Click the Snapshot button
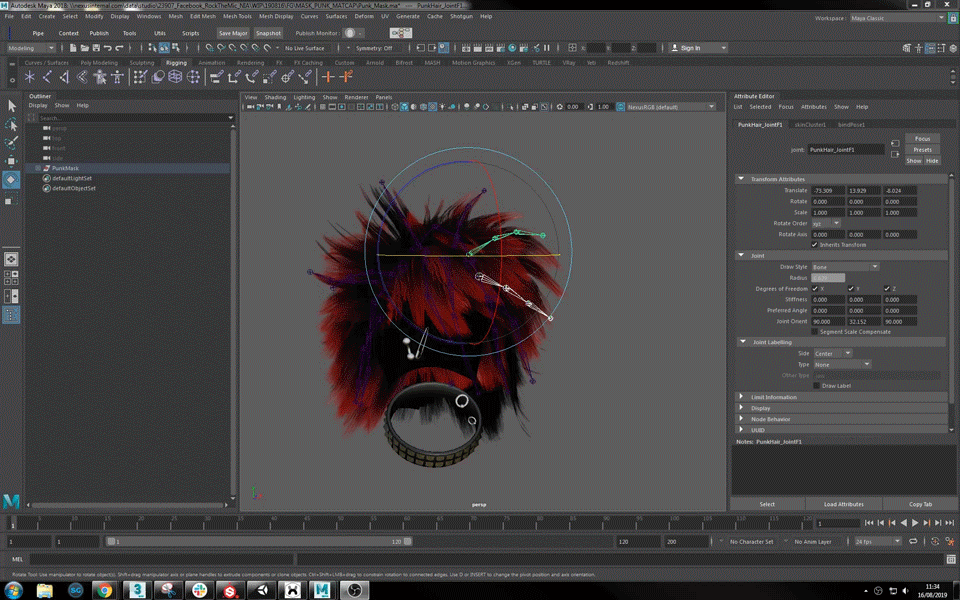 pos(268,33)
